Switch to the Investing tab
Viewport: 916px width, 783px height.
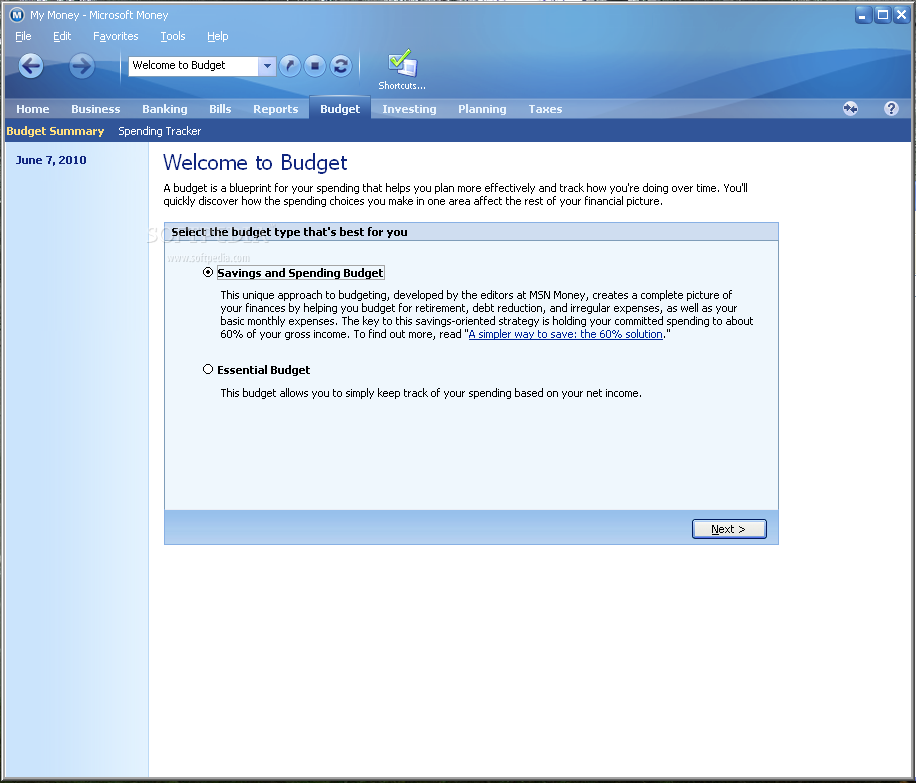click(x=410, y=109)
